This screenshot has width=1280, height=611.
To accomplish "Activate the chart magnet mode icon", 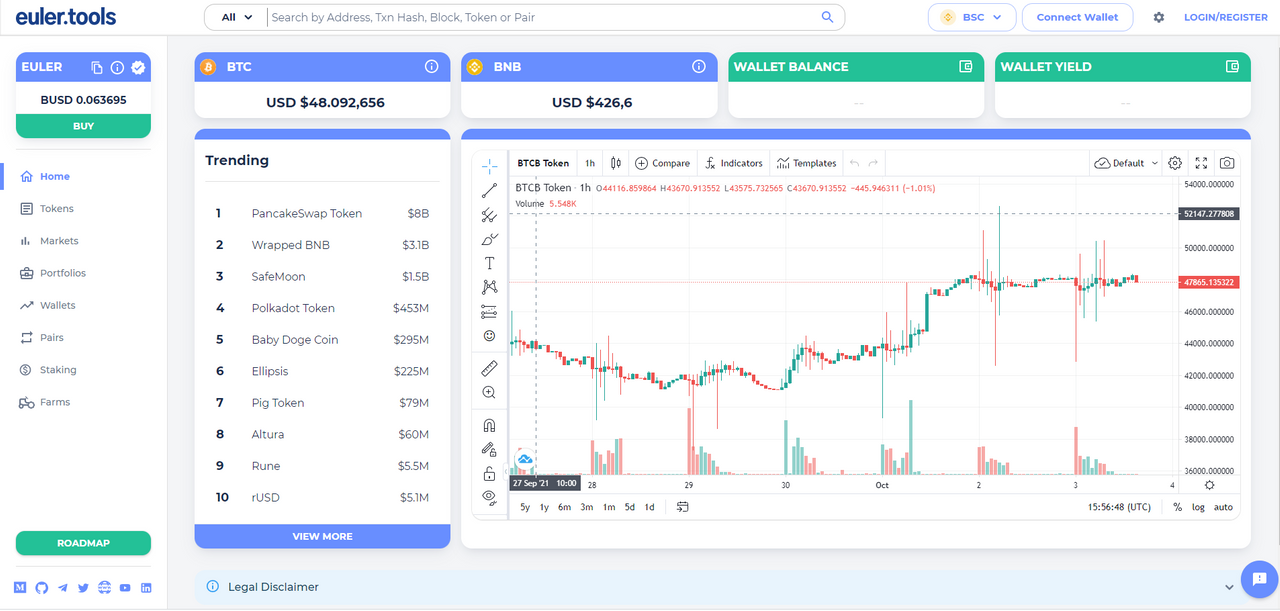I will (x=489, y=425).
